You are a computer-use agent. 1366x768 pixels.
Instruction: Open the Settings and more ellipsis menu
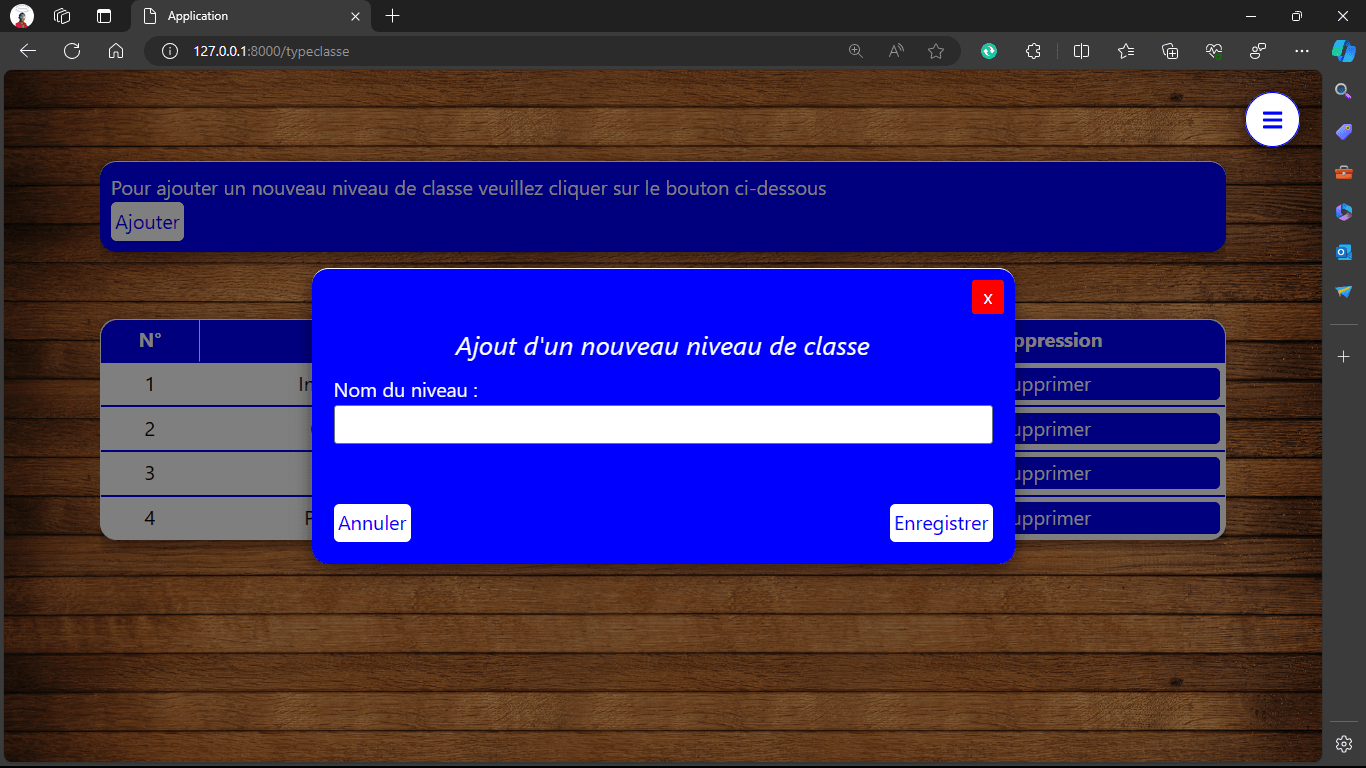[1301, 51]
